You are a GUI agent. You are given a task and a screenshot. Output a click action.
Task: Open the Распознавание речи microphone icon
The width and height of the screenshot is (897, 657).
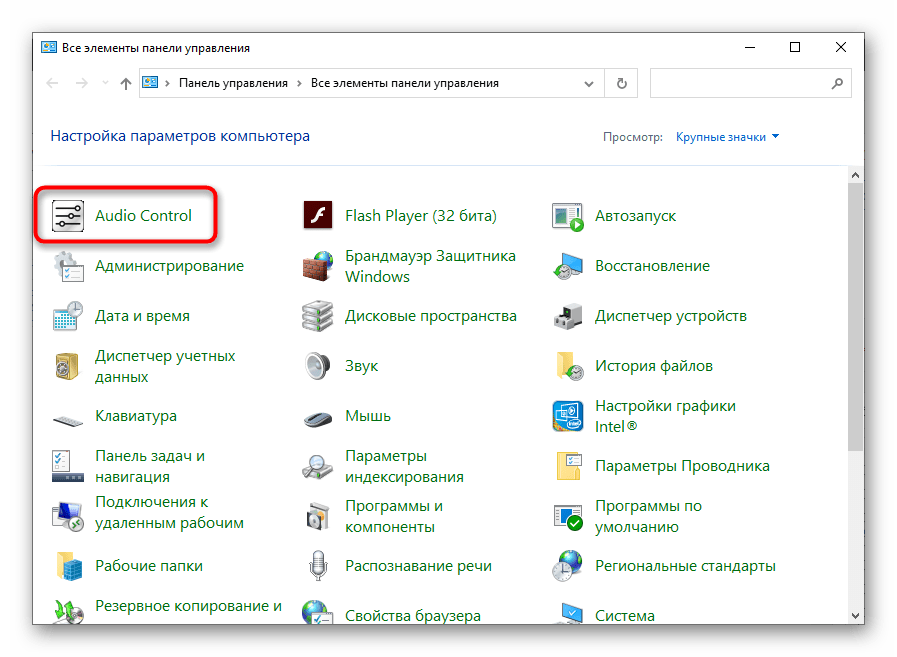coord(317,566)
